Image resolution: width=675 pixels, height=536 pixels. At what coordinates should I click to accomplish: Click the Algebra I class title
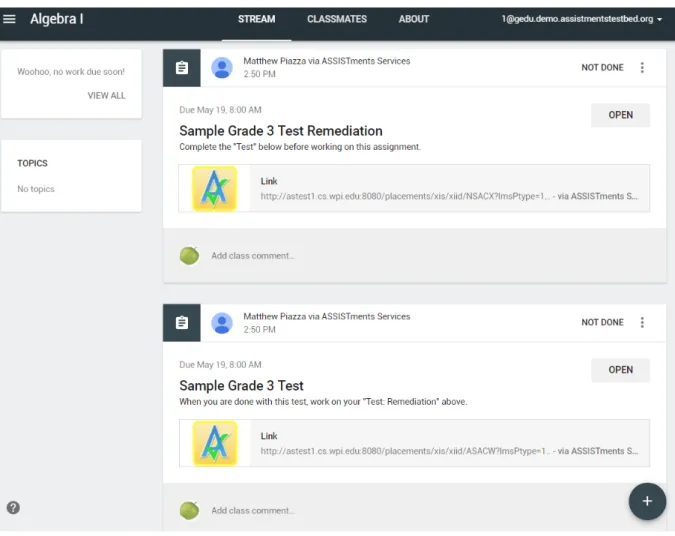click(x=57, y=19)
